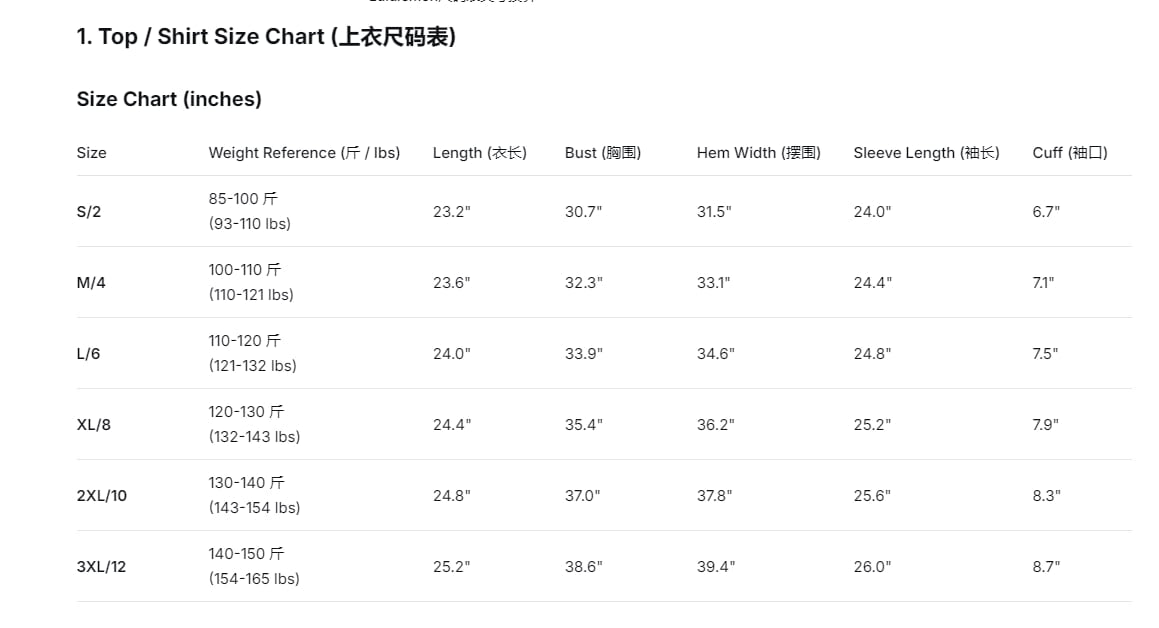Select the L/6 size row label

(88, 353)
